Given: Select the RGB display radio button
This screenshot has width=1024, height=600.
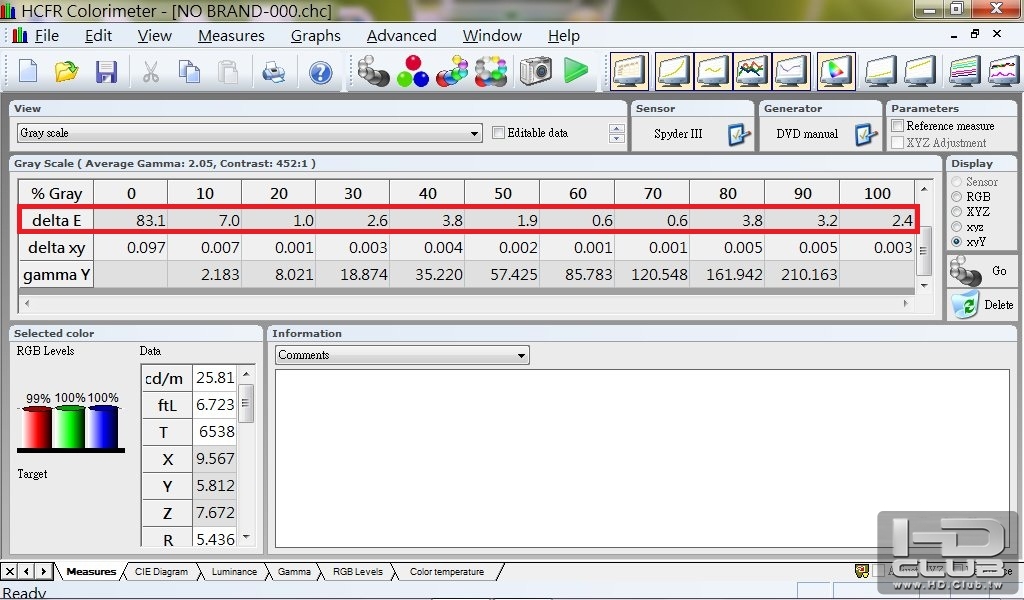Looking at the screenshot, I should pos(957,197).
